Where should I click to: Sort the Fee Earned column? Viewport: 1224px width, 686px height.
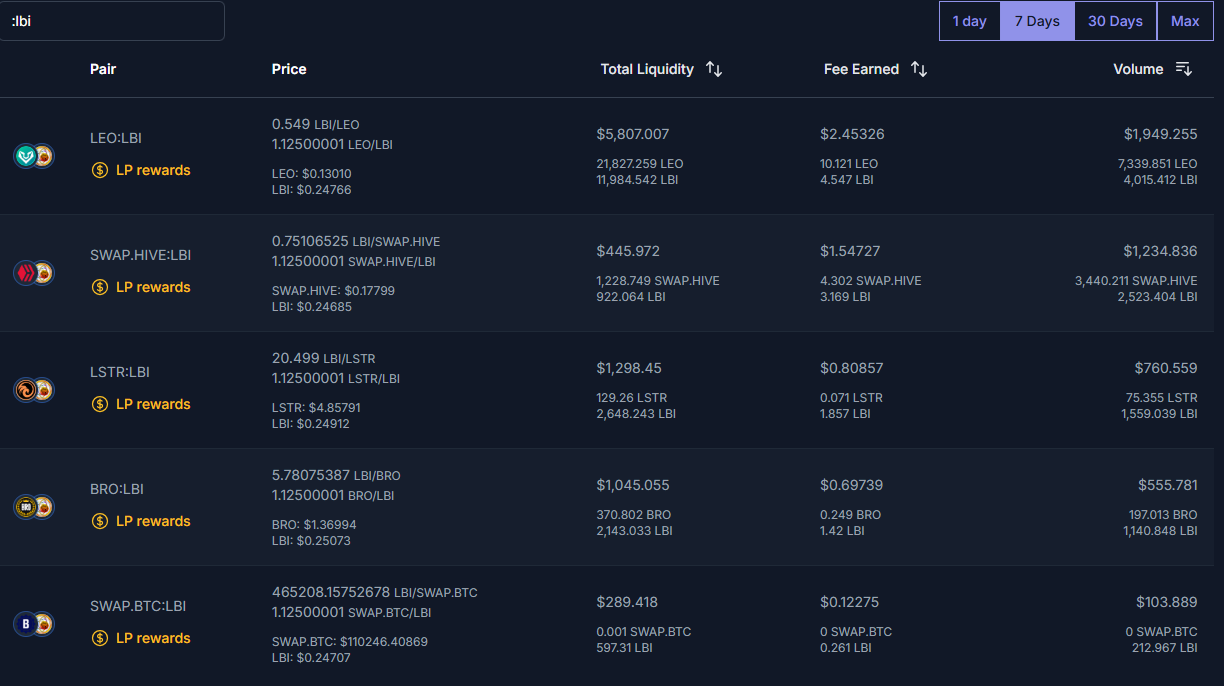click(x=919, y=69)
